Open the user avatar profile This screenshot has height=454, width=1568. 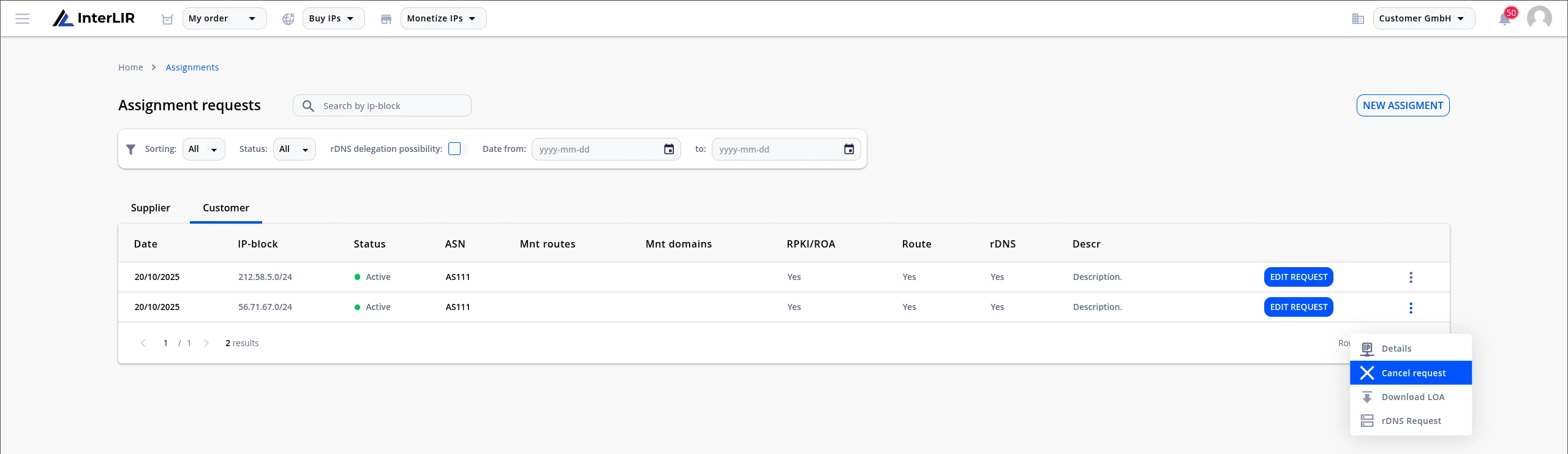[1539, 18]
